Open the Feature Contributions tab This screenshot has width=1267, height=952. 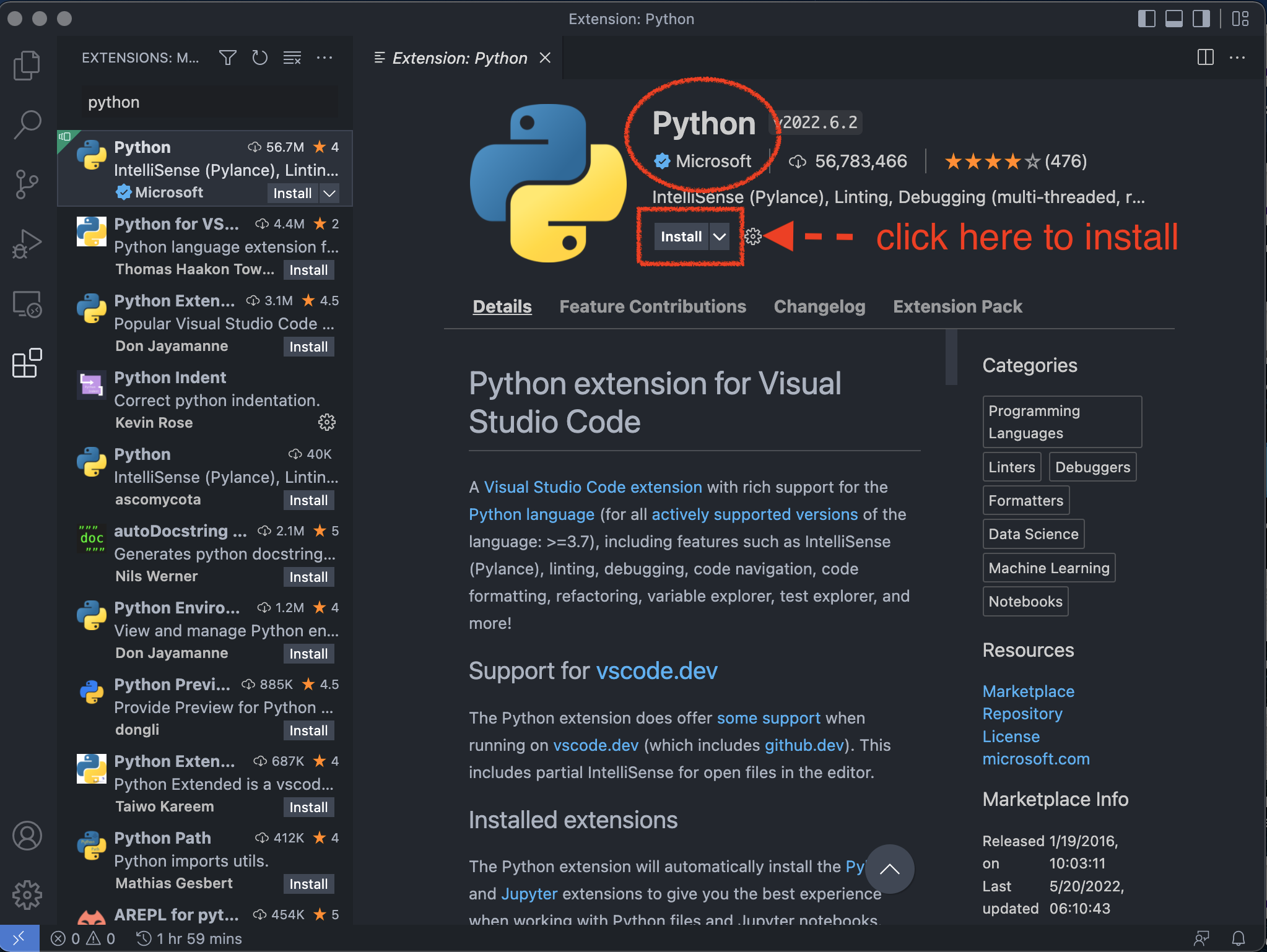pos(653,306)
